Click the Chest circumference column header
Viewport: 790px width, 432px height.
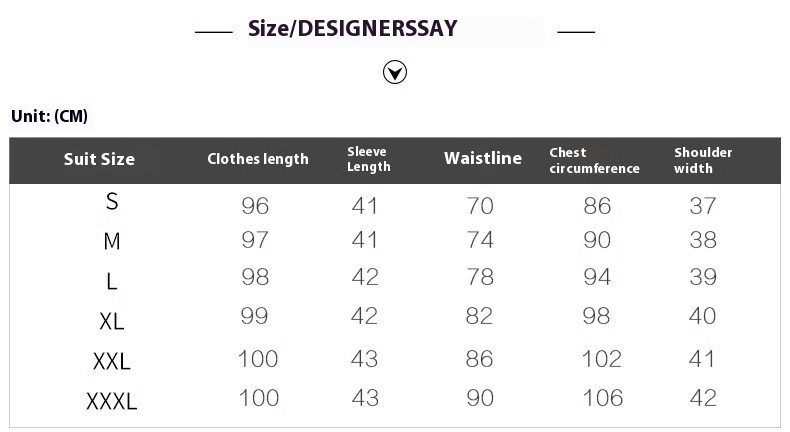[x=595, y=160]
